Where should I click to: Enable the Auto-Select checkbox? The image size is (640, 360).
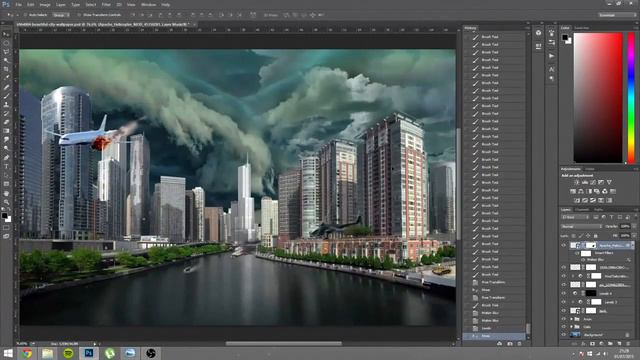coord(25,15)
